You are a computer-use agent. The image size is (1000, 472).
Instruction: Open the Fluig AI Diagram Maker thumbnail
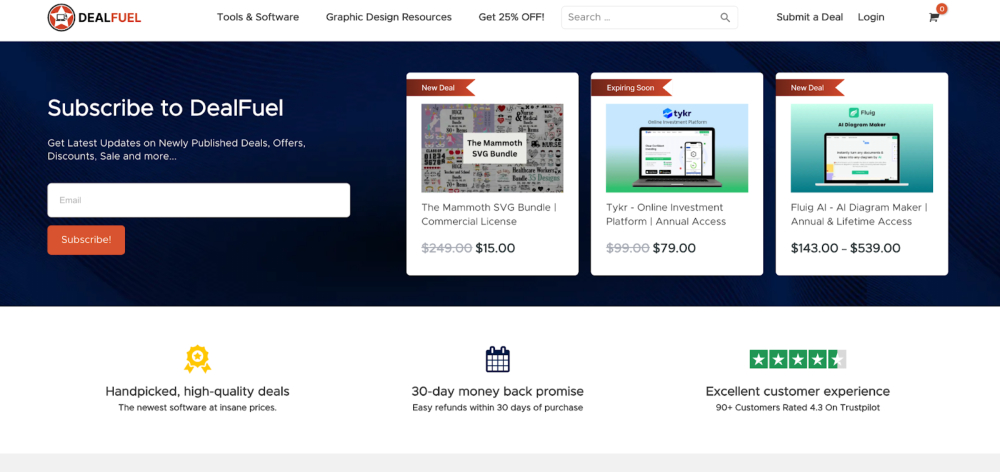click(x=862, y=148)
